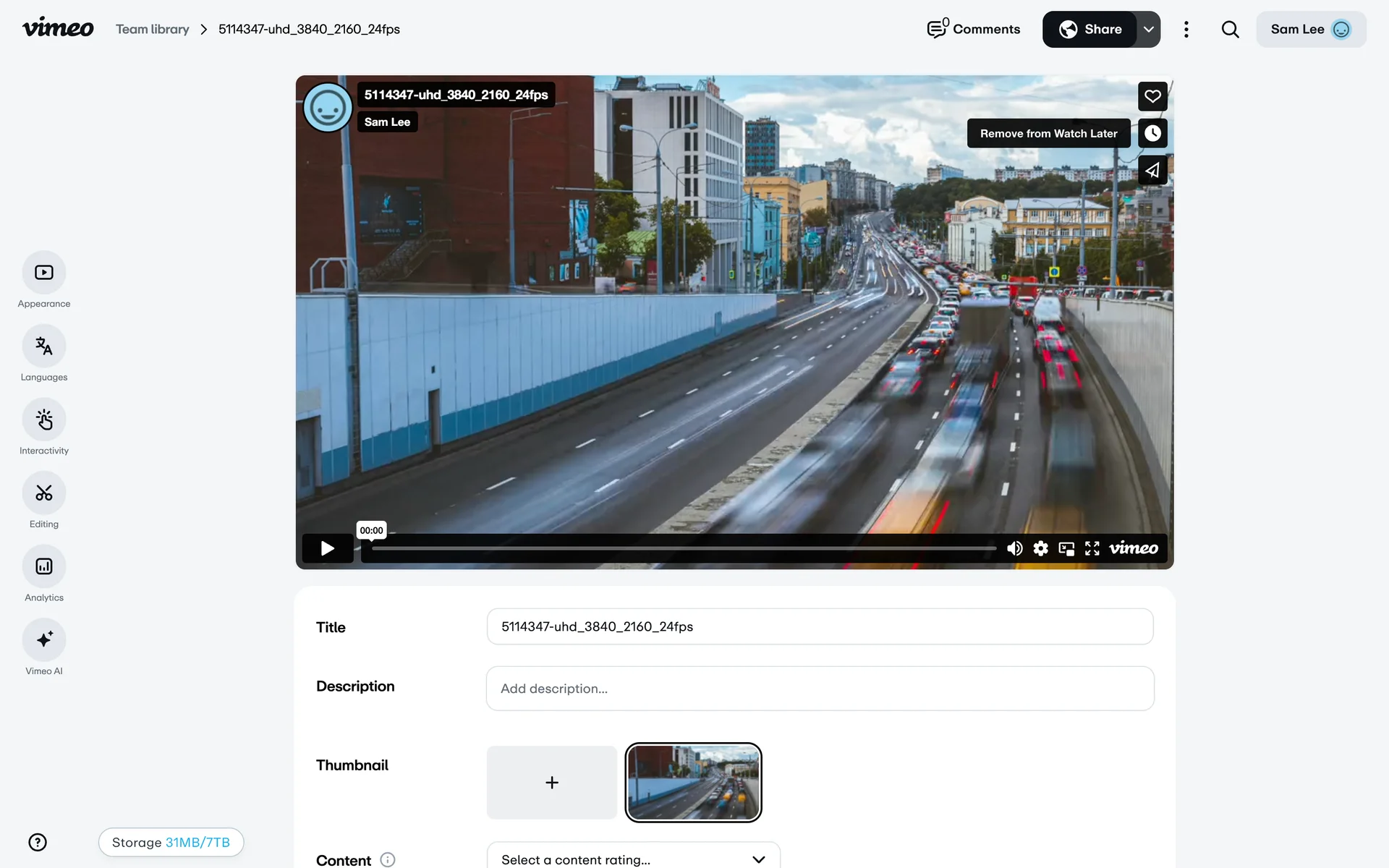Click the share paper-plane icon on player
The width and height of the screenshot is (1389, 868).
click(x=1152, y=171)
